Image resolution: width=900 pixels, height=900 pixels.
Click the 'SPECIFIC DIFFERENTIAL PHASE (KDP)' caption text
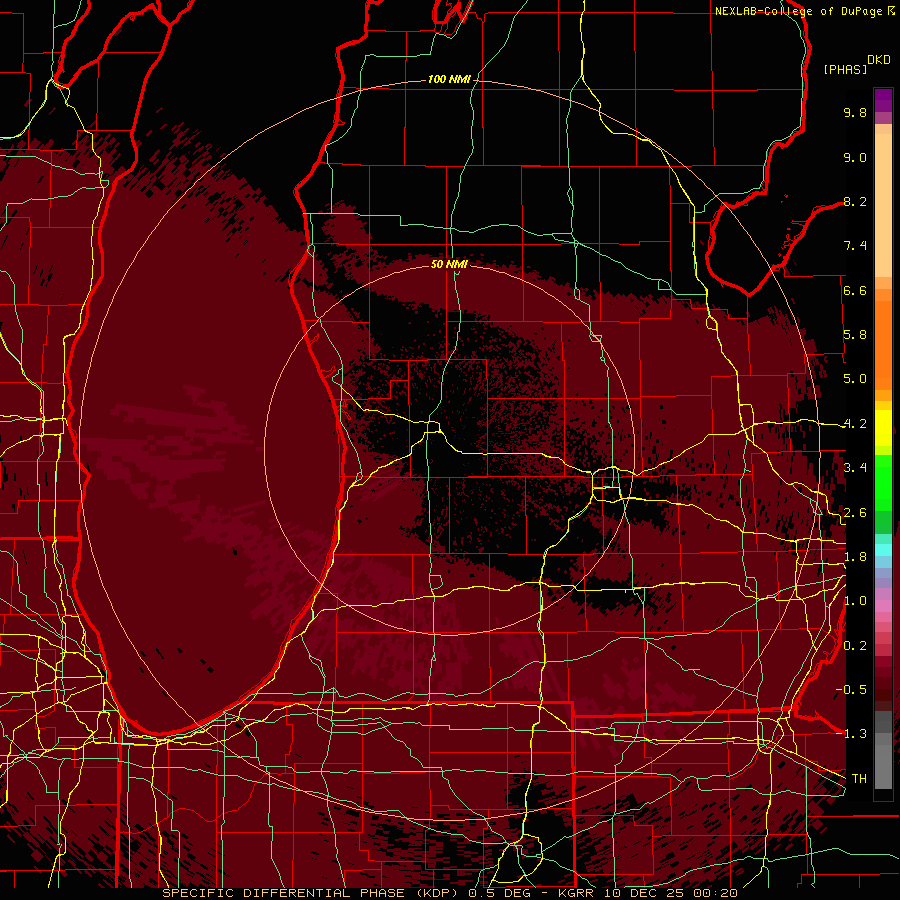313,893
